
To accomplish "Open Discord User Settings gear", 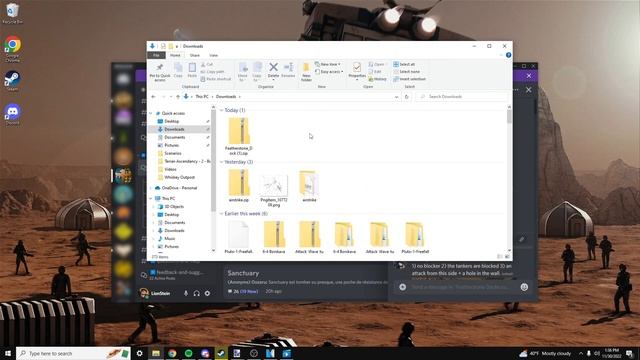I will click(x=207, y=293).
